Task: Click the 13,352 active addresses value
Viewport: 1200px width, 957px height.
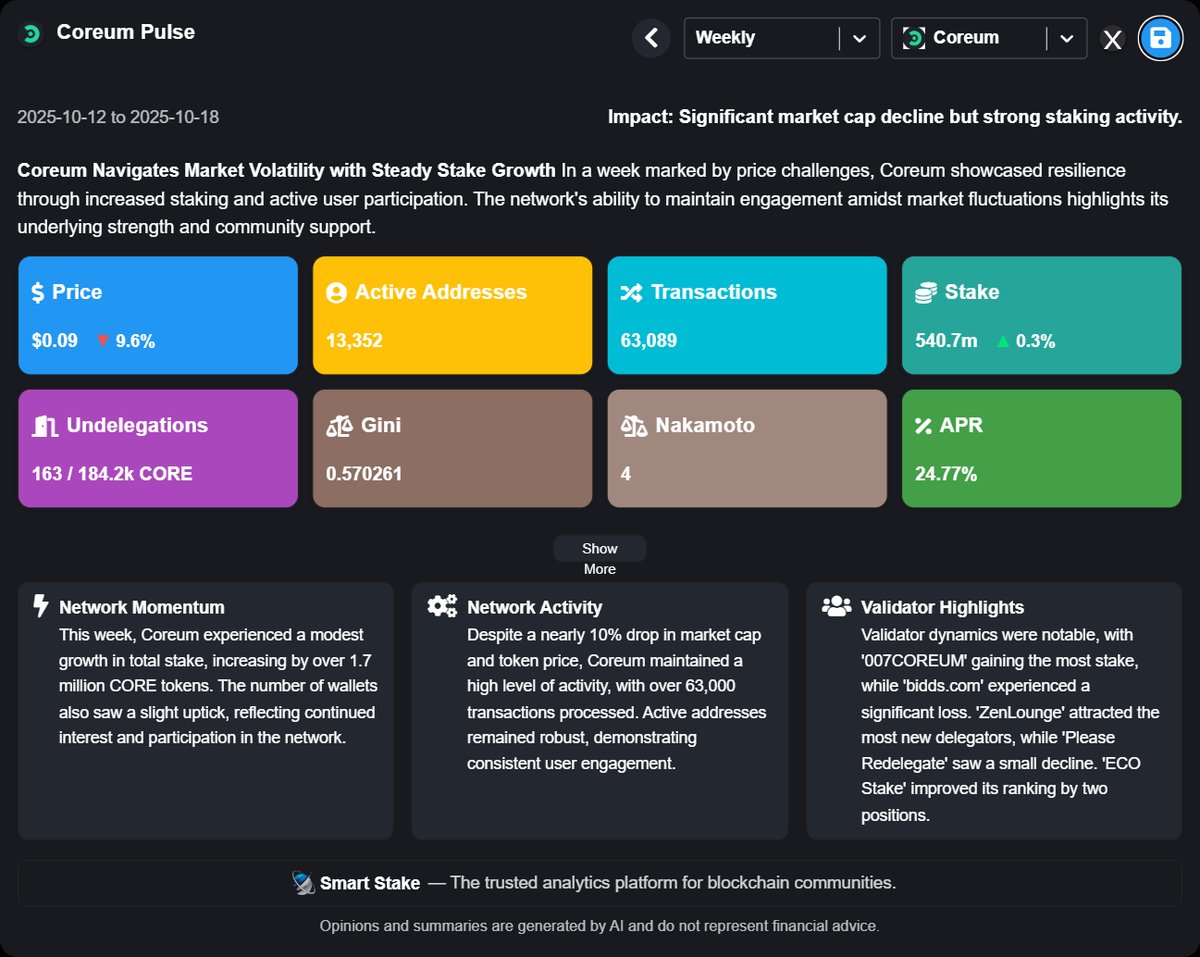Action: pyautogui.click(x=355, y=341)
